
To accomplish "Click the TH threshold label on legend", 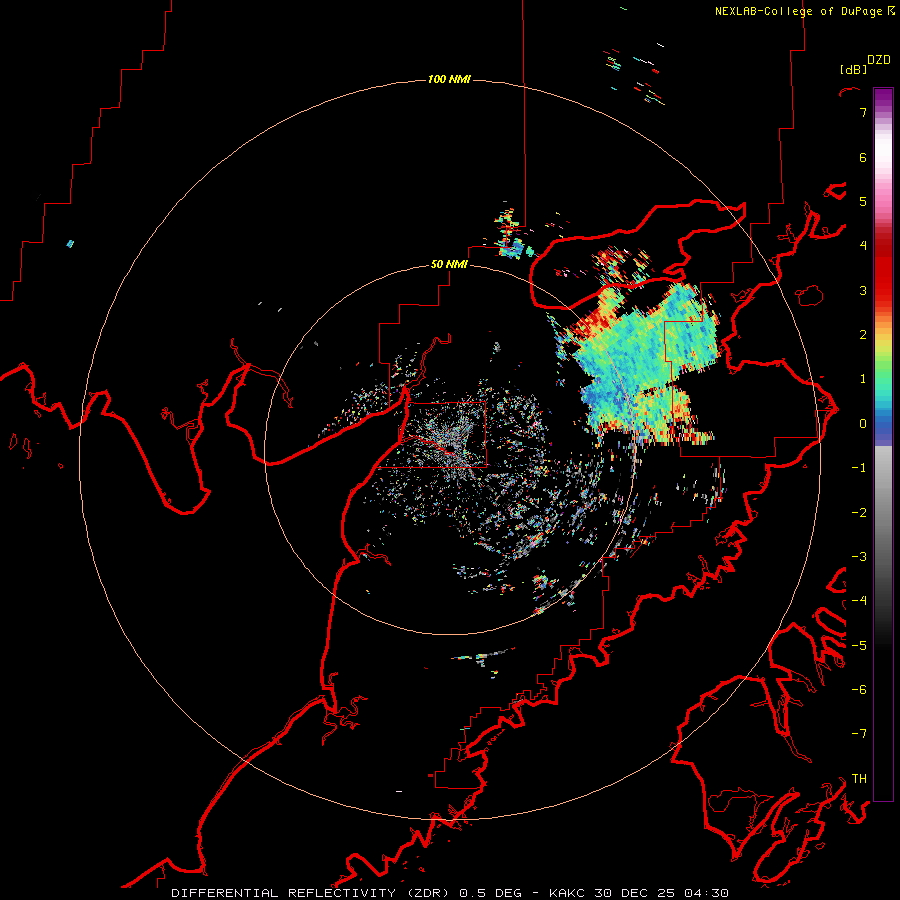I will 859,779.
